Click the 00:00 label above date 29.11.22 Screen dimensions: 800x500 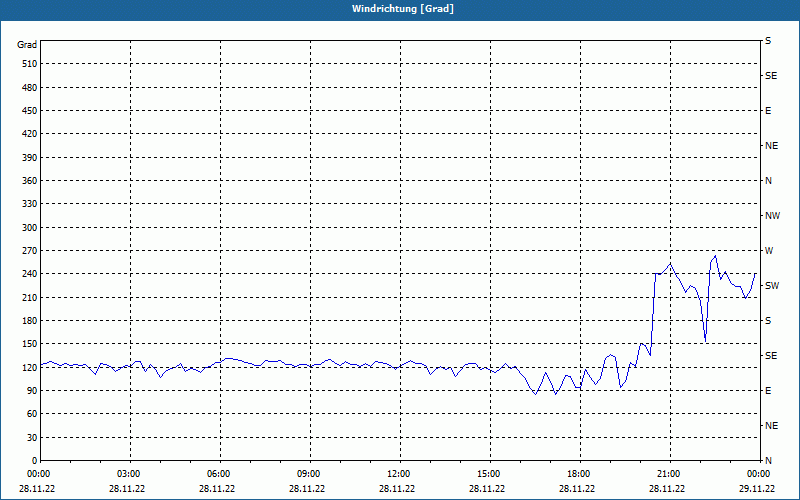pos(758,474)
